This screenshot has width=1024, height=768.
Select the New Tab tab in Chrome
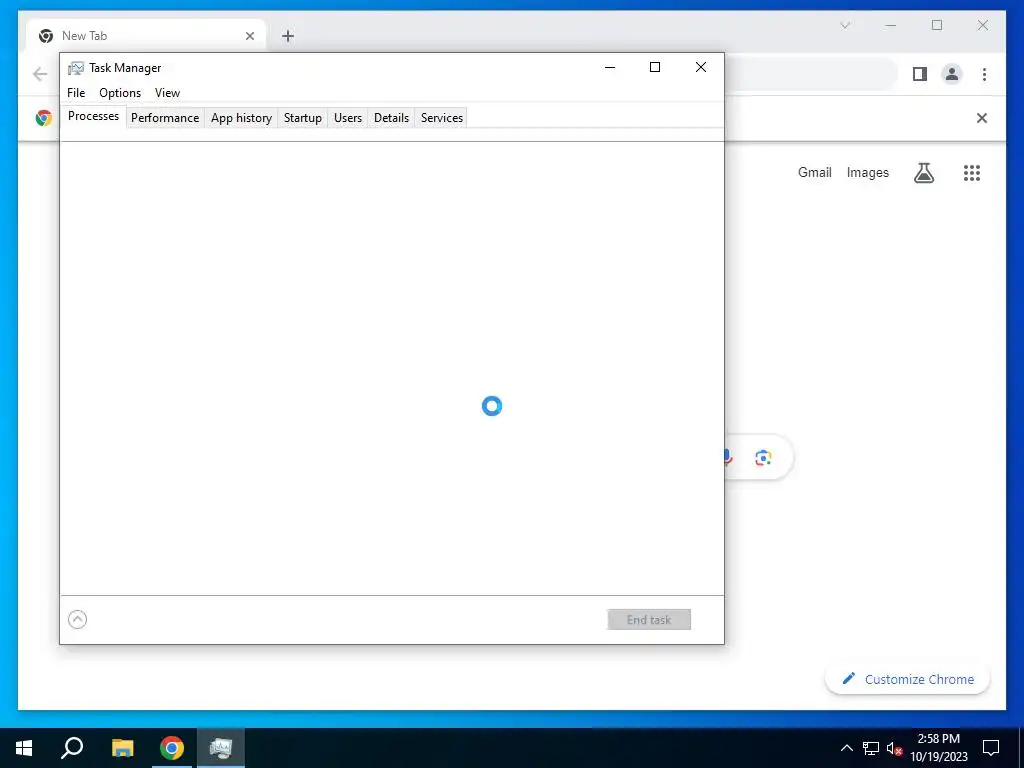(x=146, y=36)
